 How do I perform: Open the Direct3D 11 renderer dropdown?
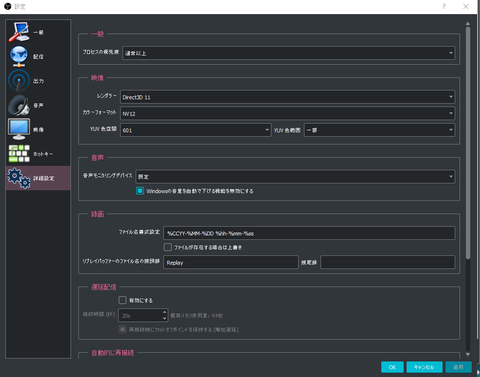click(x=287, y=97)
